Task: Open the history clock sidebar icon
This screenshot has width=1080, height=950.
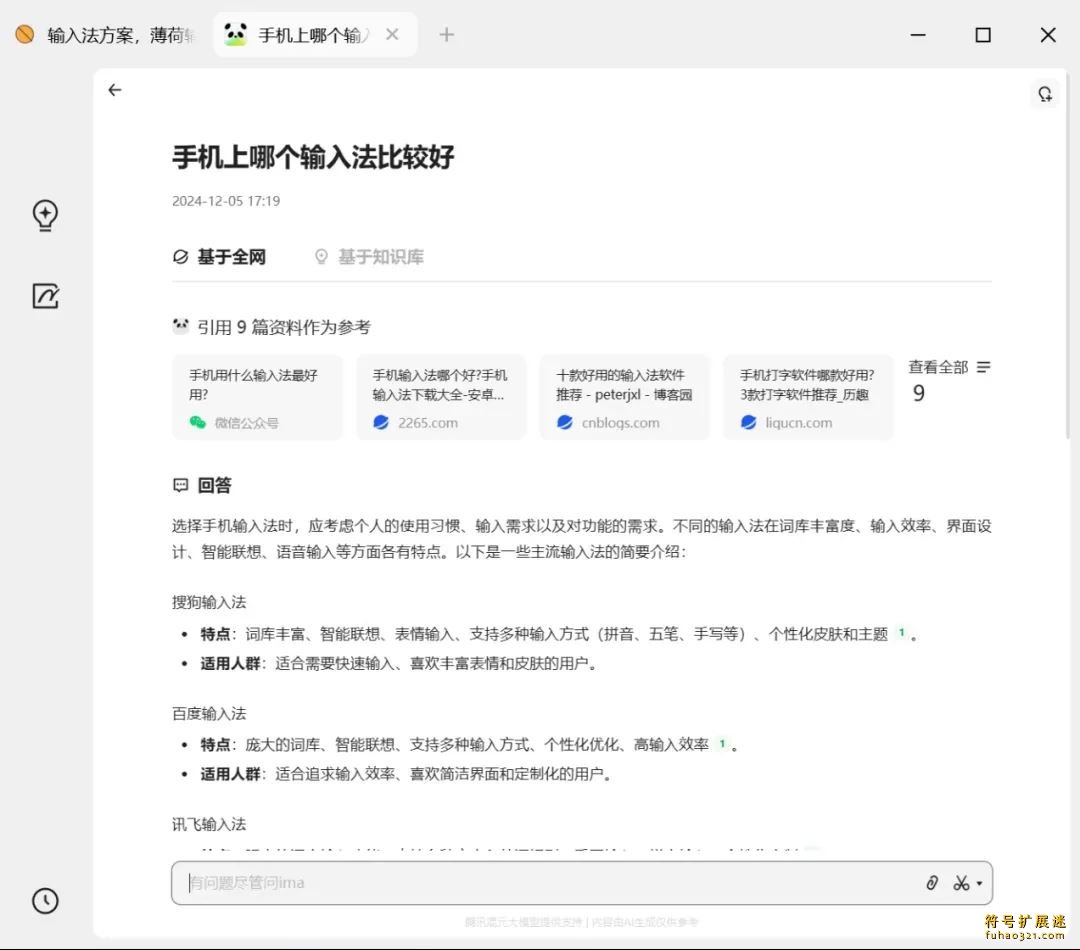Action: click(45, 900)
